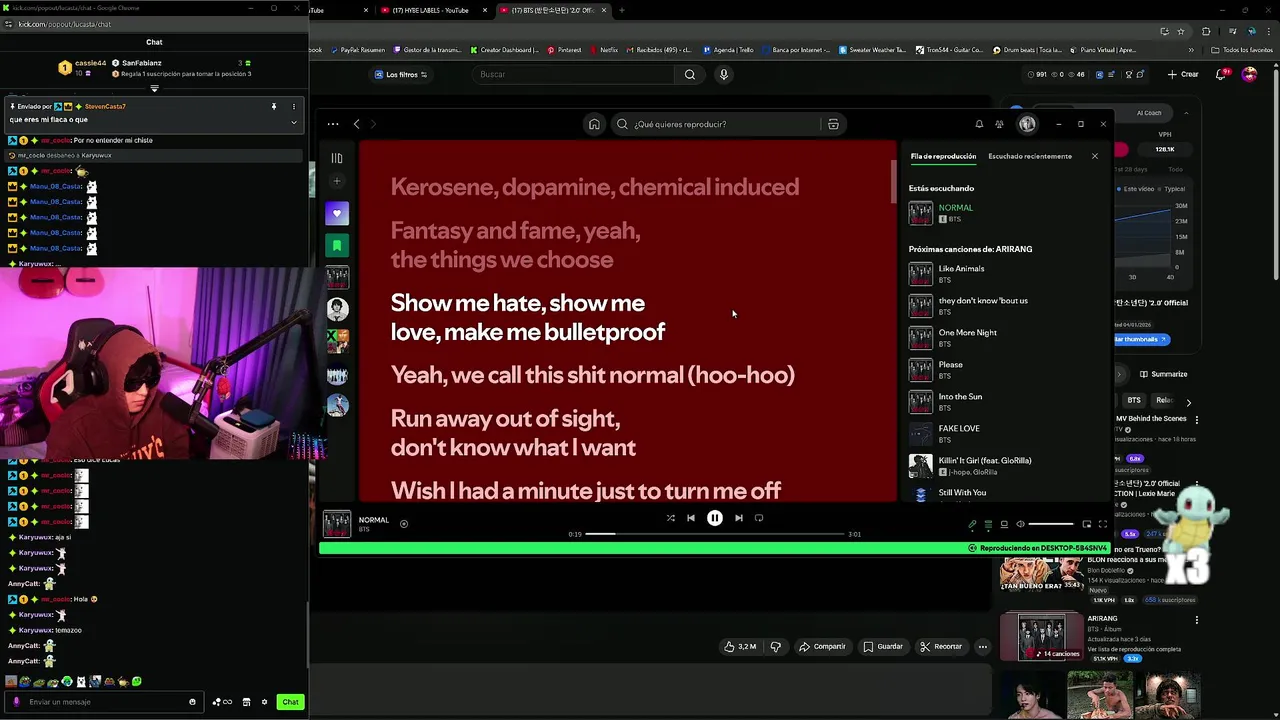Open Spotify connect to a device icon
The height and width of the screenshot is (720, 1280).
point(1004,524)
